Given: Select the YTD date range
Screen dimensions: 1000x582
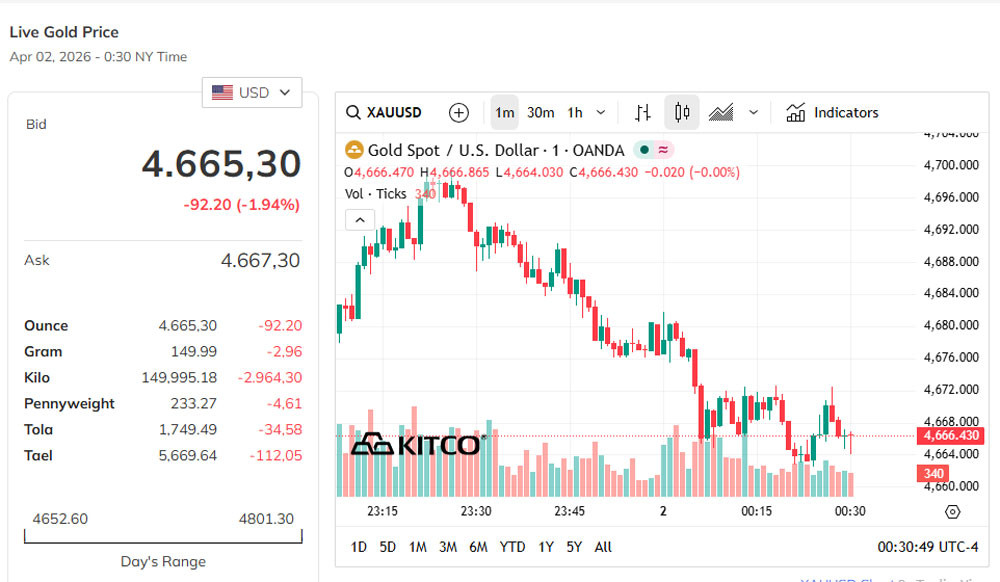Looking at the screenshot, I should coord(513,547).
